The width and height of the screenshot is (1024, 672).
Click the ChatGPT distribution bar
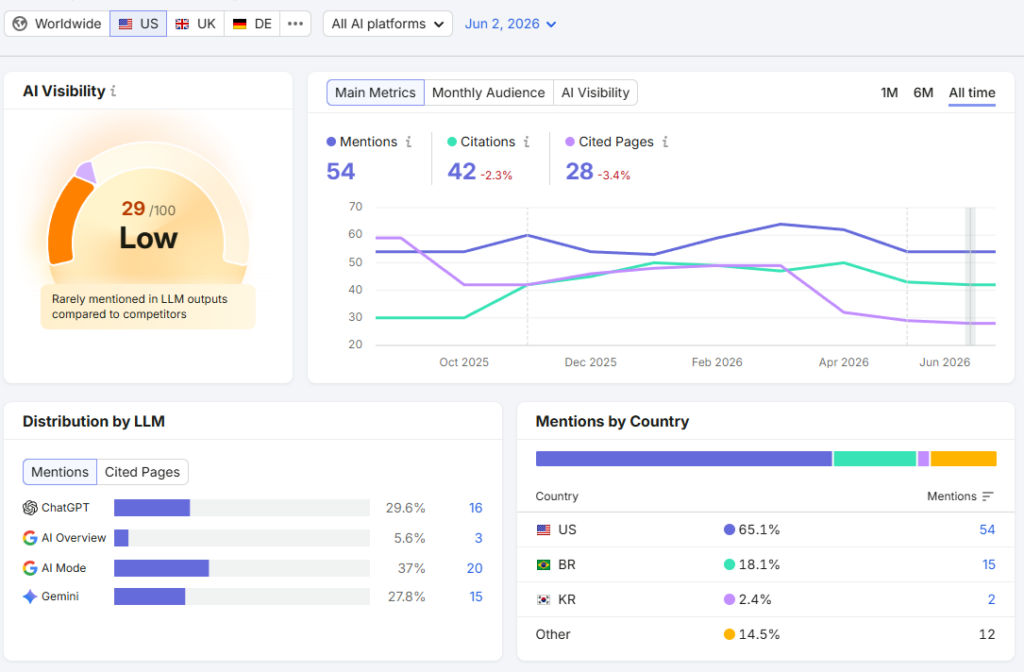point(152,507)
